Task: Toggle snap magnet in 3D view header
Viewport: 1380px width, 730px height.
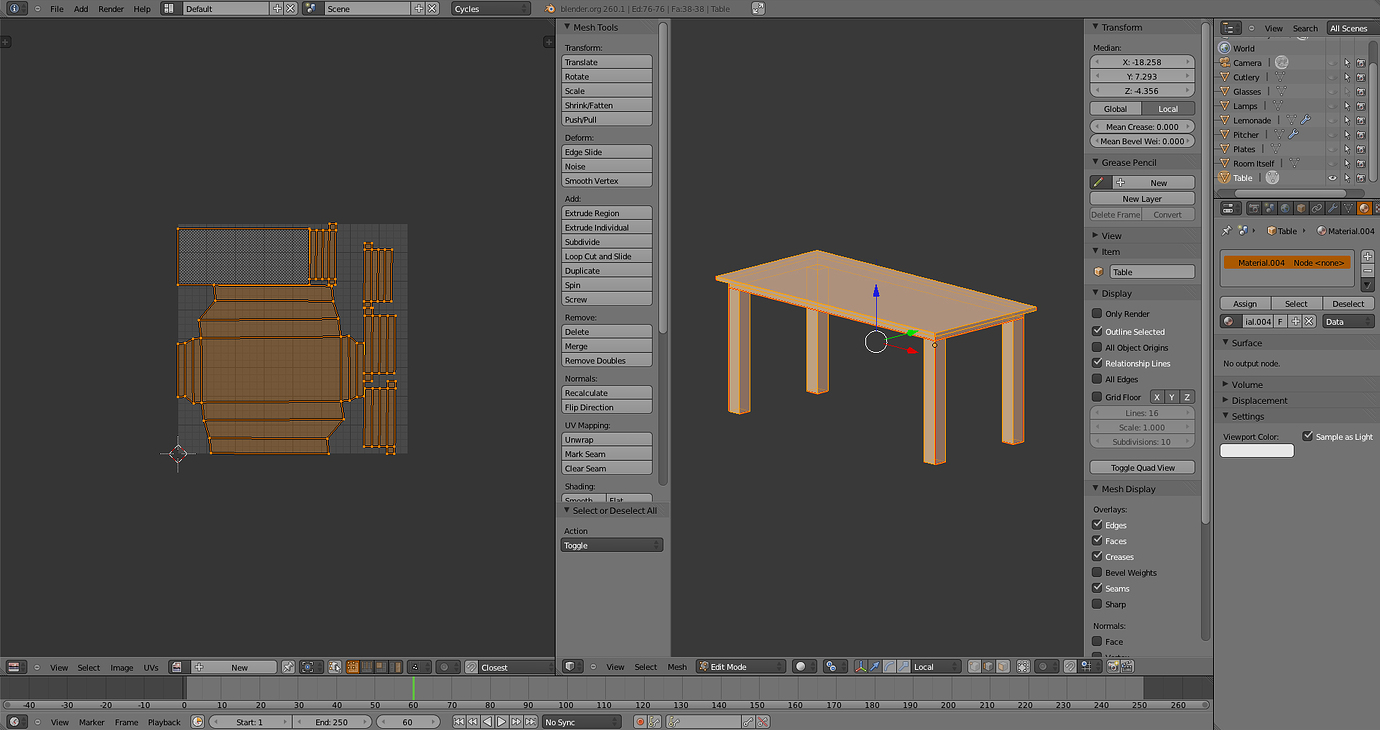Action: 1070,666
